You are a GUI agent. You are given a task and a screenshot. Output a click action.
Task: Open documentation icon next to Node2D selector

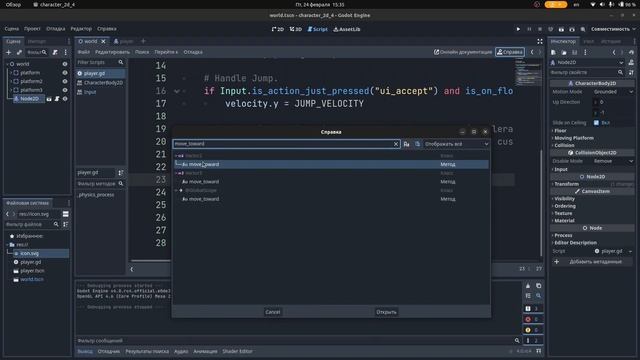[x=631, y=62]
